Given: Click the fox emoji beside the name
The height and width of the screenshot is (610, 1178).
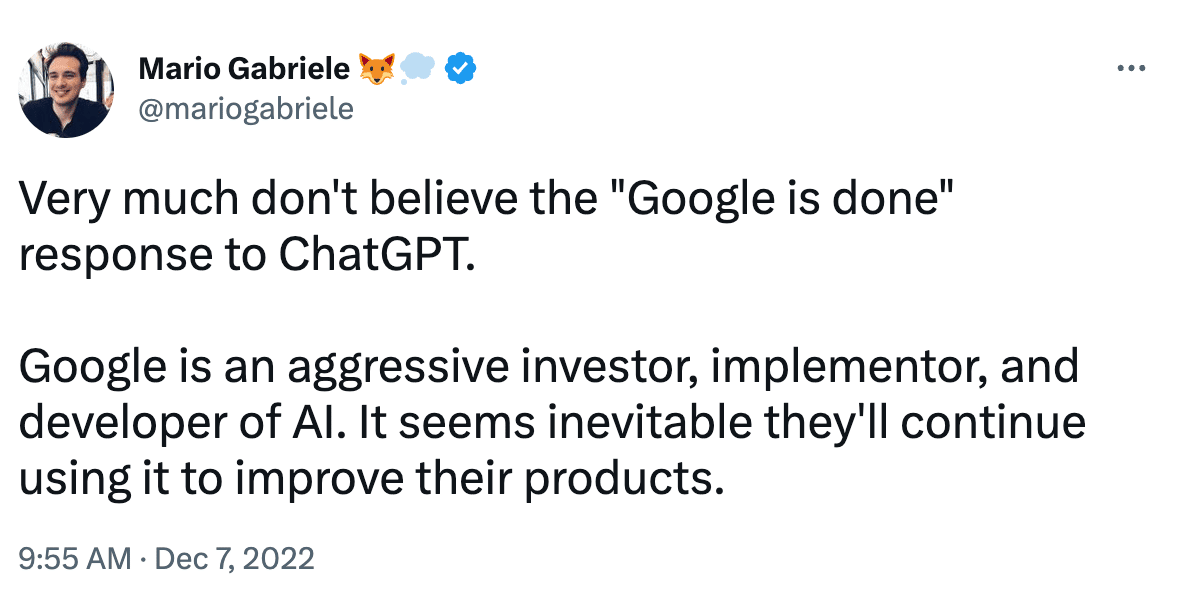Looking at the screenshot, I should point(376,69).
